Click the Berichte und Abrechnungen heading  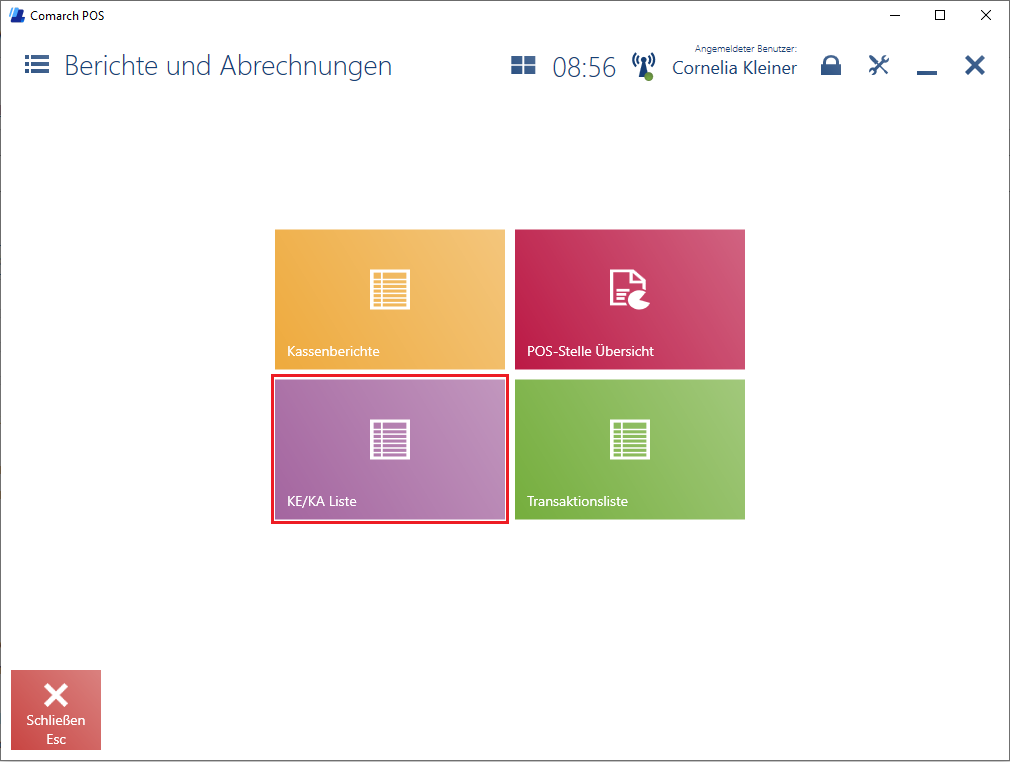point(228,67)
